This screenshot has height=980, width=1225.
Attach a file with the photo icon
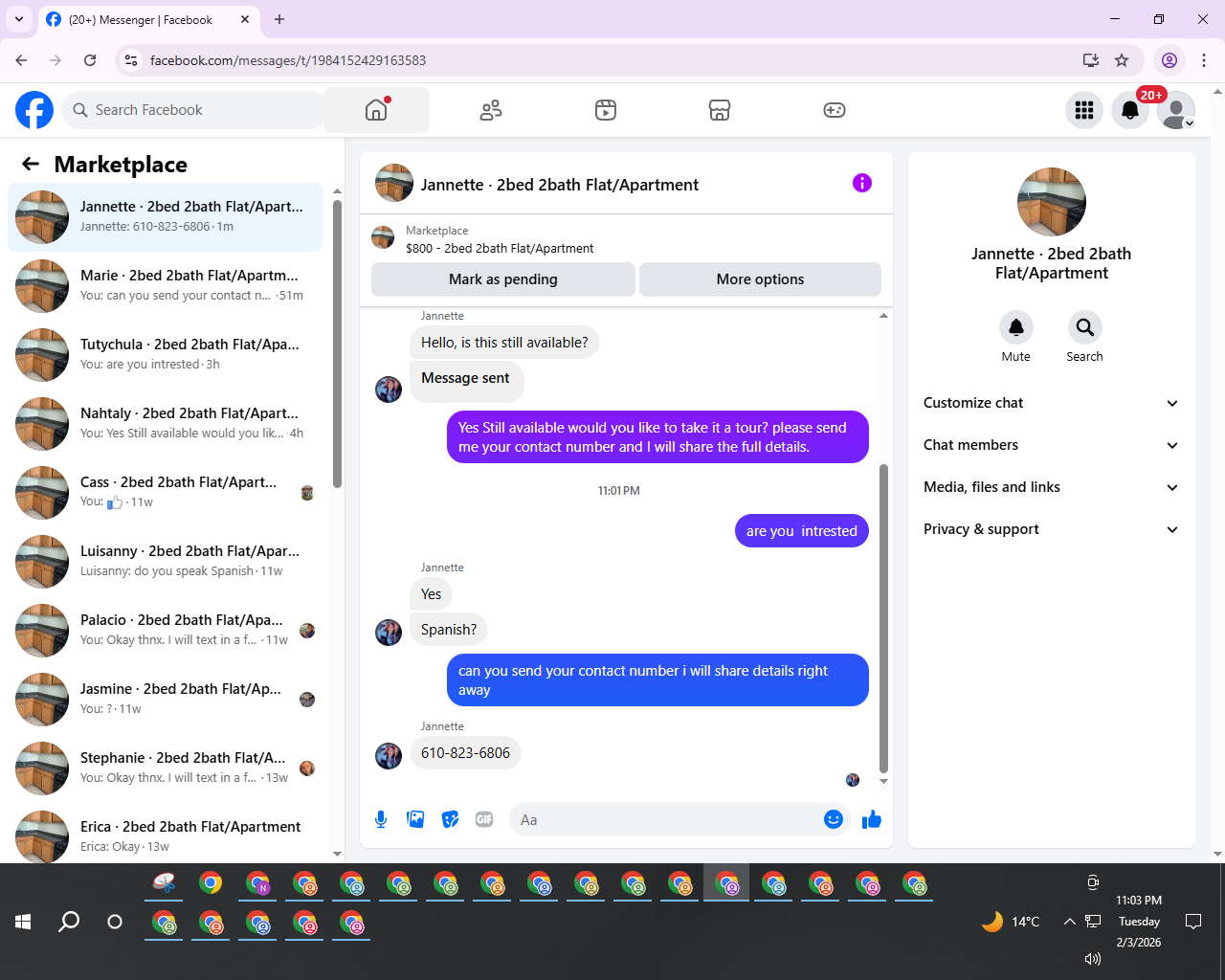click(415, 819)
